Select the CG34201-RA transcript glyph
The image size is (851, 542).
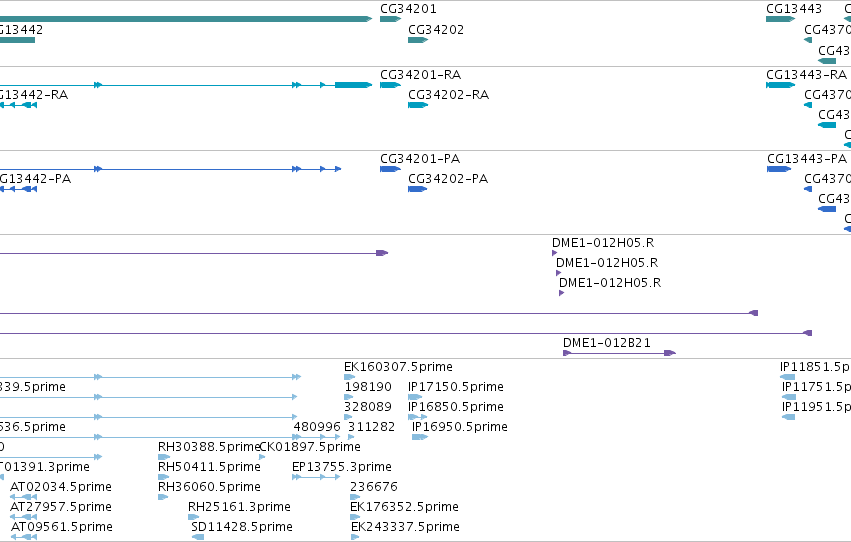click(x=390, y=85)
